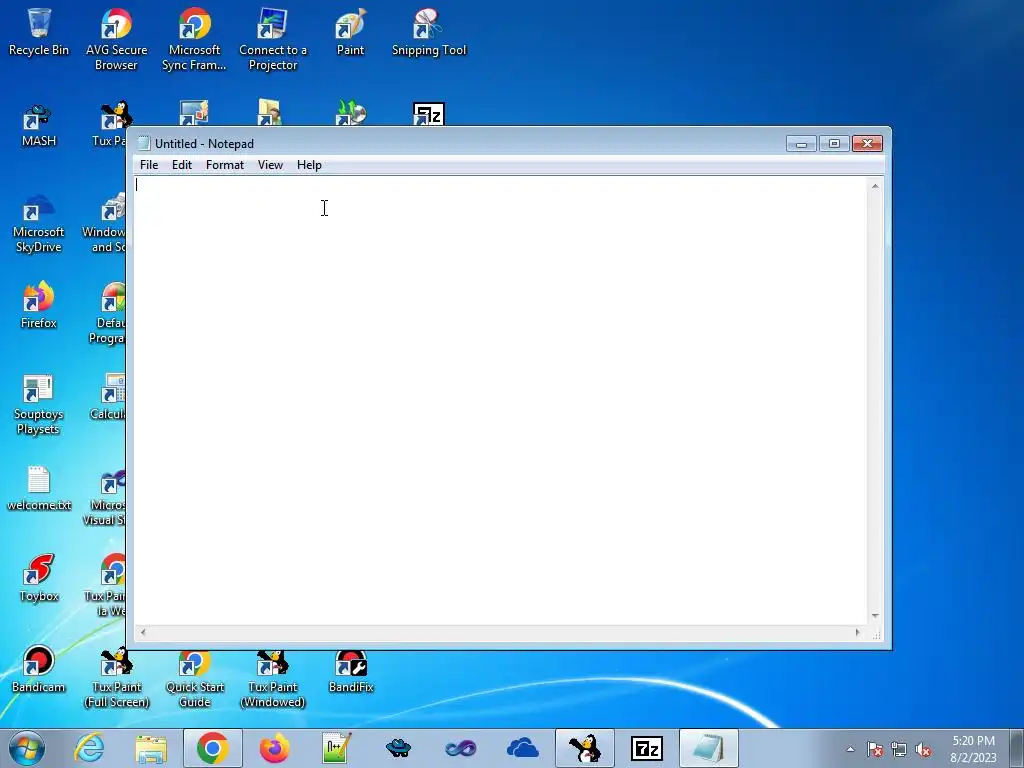The width and height of the screenshot is (1024, 768).
Task: Open Firefox from the taskbar
Action: click(274, 748)
